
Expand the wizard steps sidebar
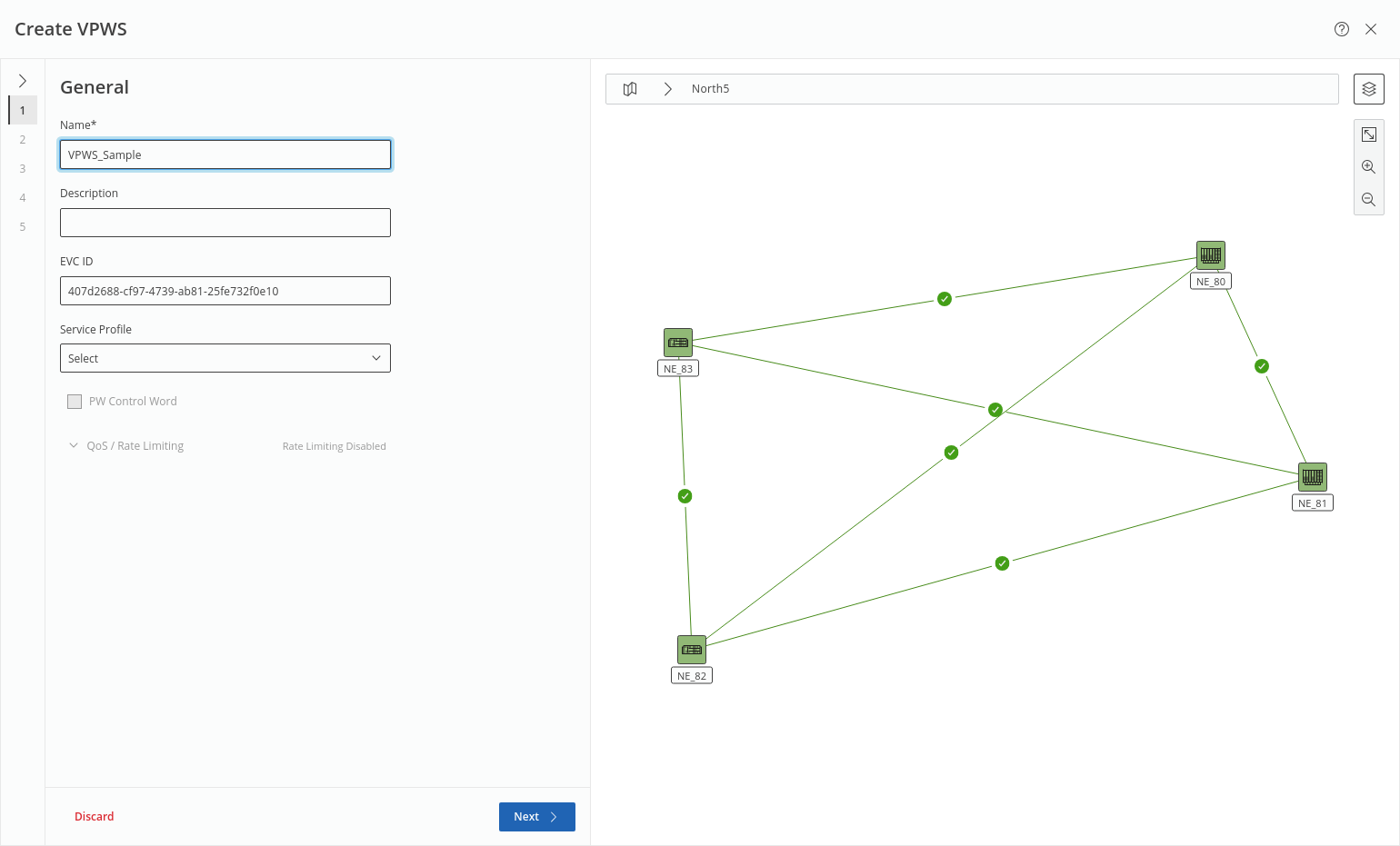(x=23, y=81)
